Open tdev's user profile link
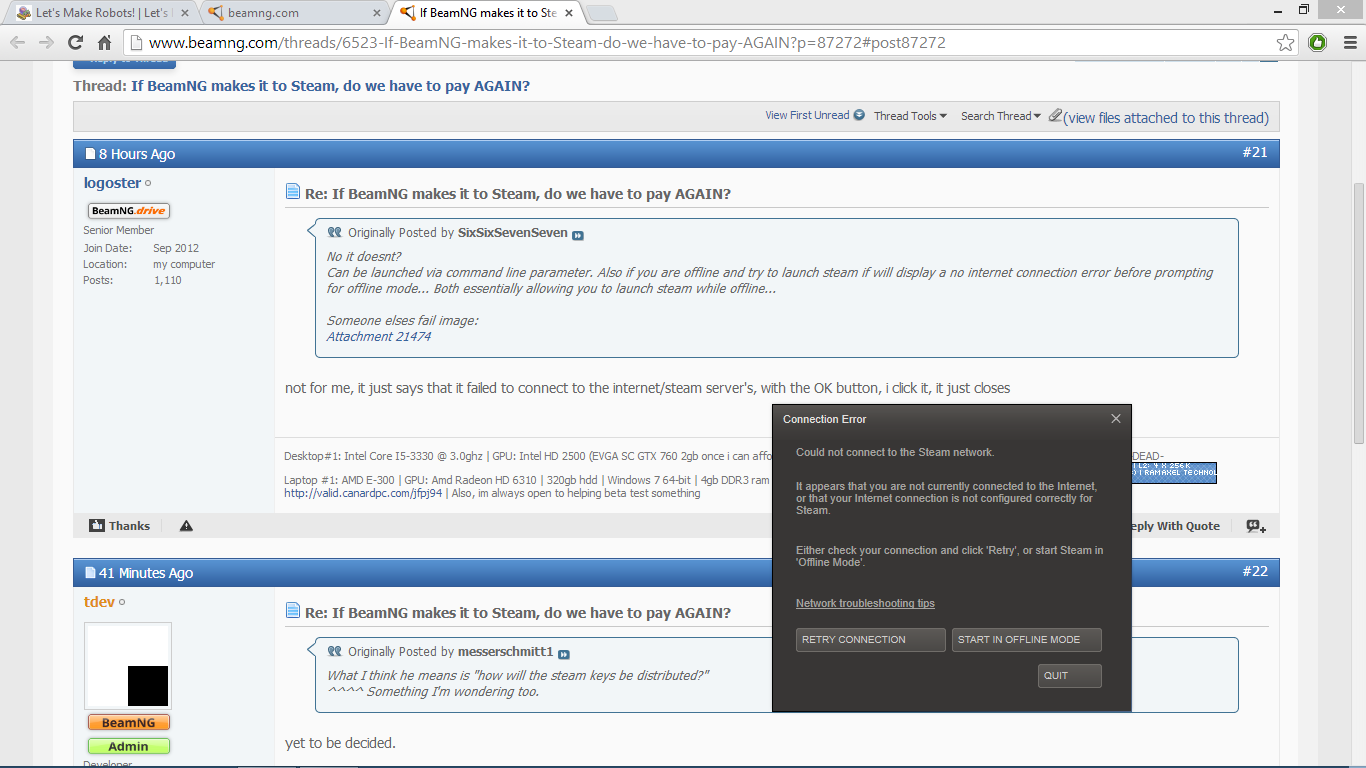The width and height of the screenshot is (1366, 768). point(99,602)
